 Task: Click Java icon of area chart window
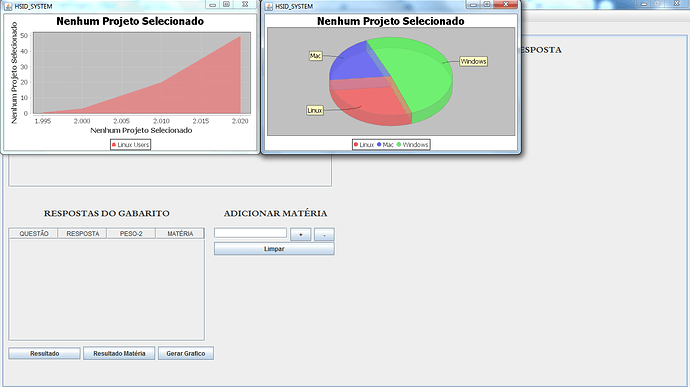(x=8, y=6)
